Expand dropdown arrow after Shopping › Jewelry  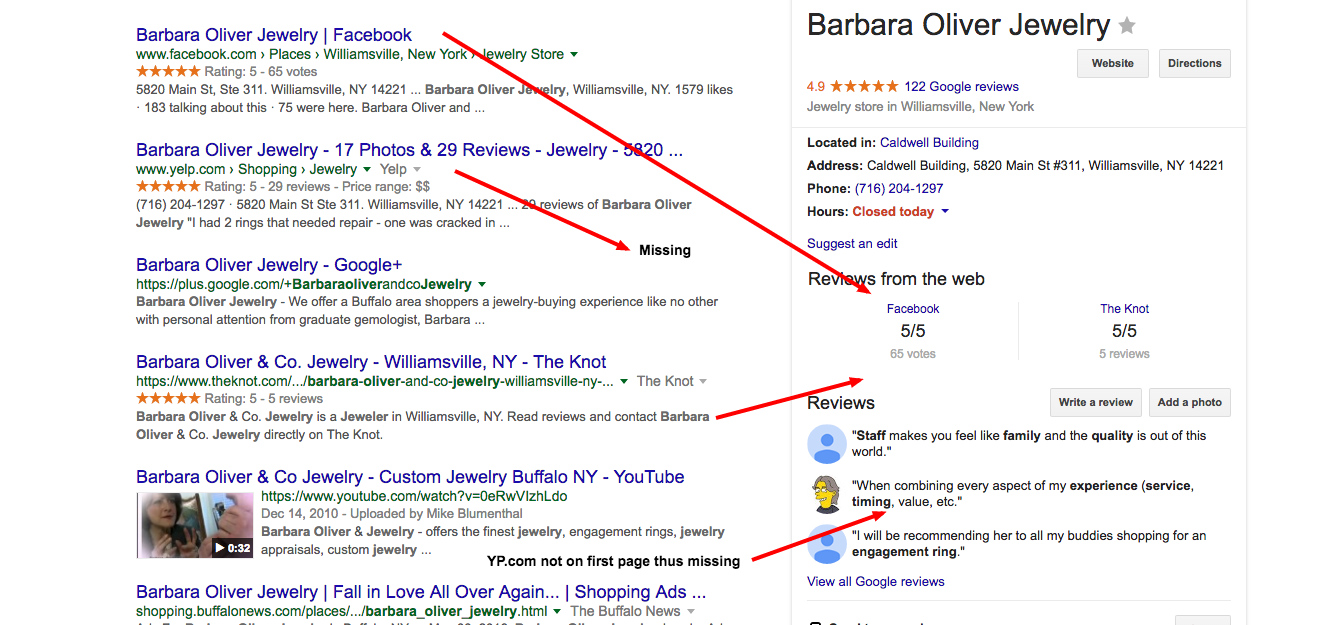(x=367, y=170)
